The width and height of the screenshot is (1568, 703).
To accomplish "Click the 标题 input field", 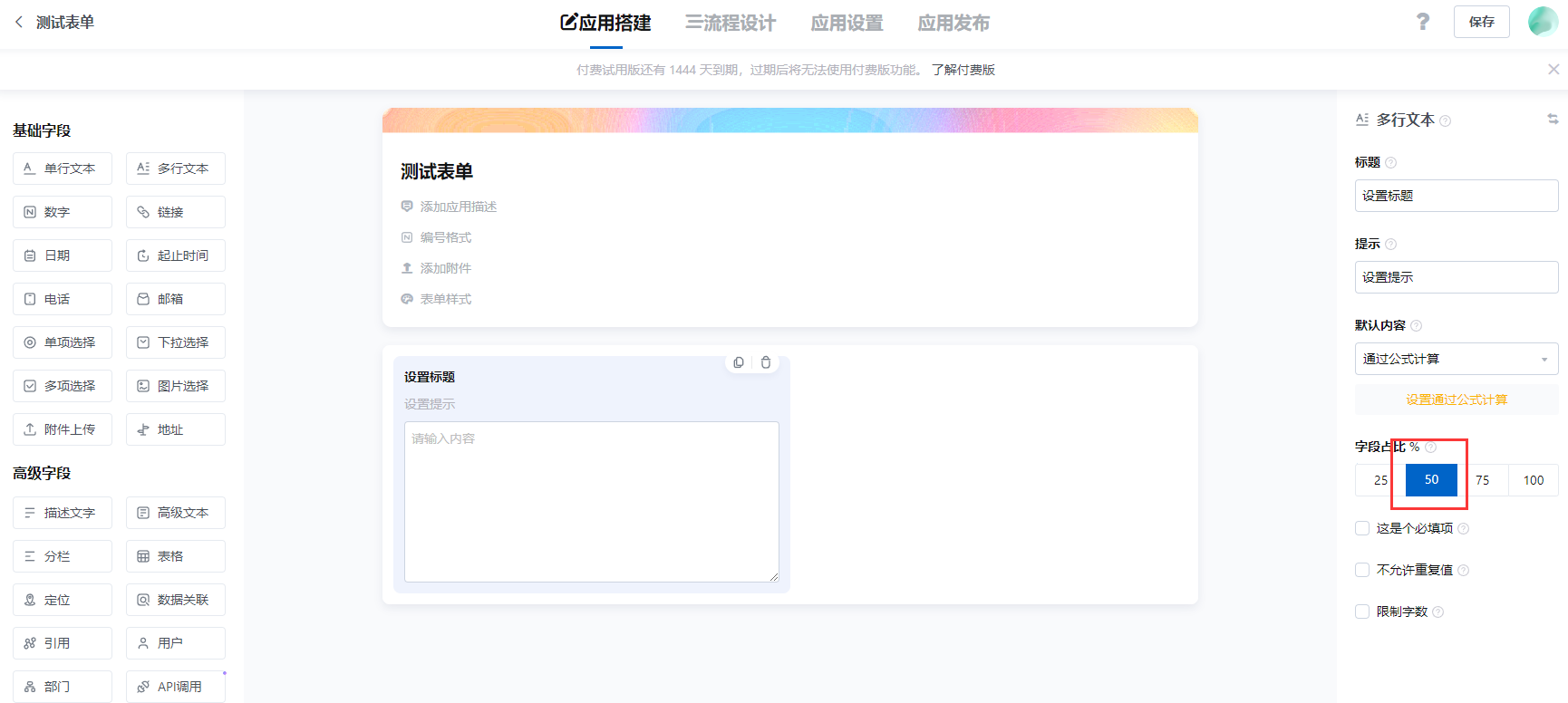I will 1456,196.
